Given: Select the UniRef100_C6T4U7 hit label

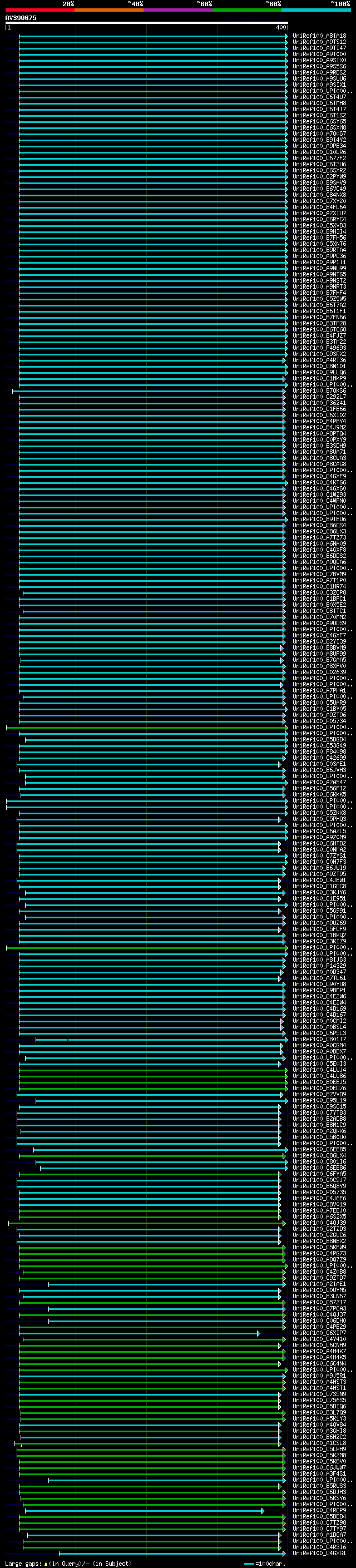Looking at the screenshot, I should pos(319,97).
